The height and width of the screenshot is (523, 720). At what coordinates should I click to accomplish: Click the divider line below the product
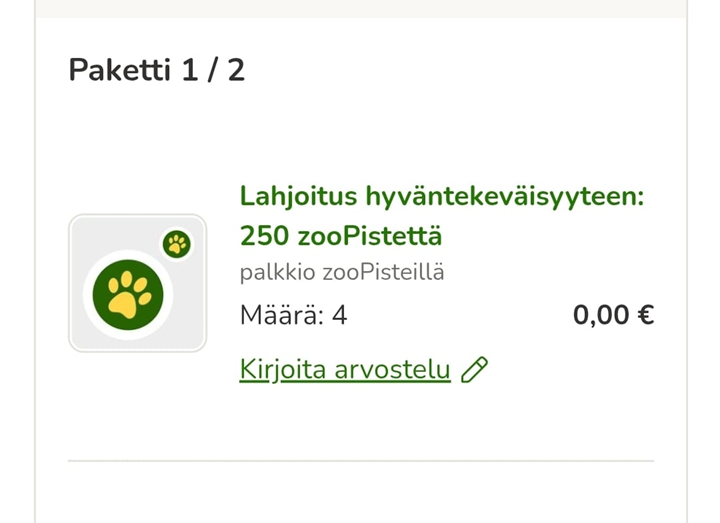[x=360, y=461]
